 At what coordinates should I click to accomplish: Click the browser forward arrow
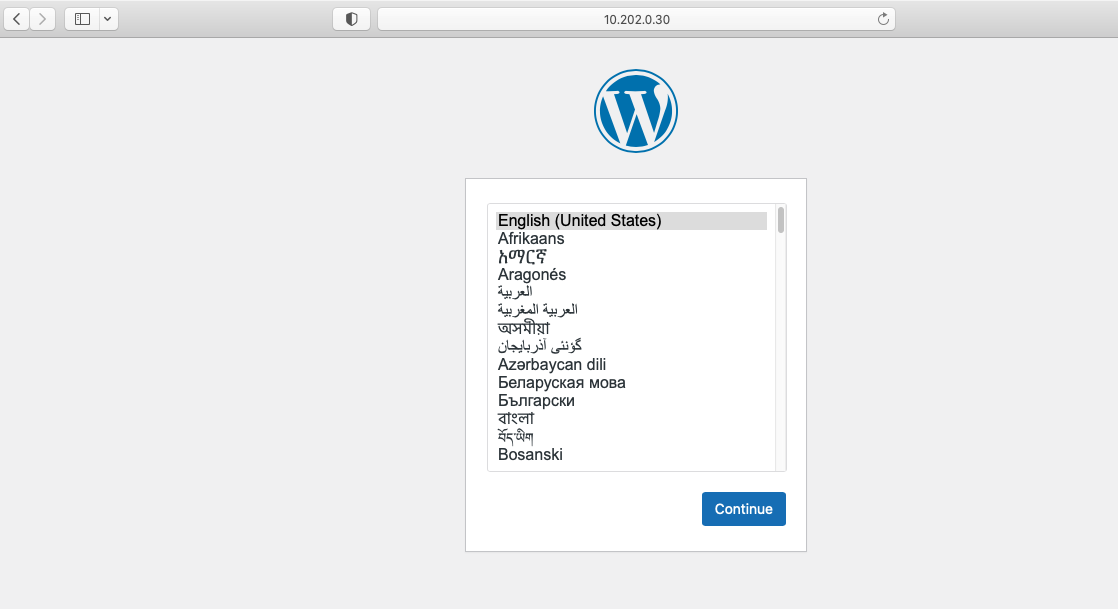(x=43, y=19)
